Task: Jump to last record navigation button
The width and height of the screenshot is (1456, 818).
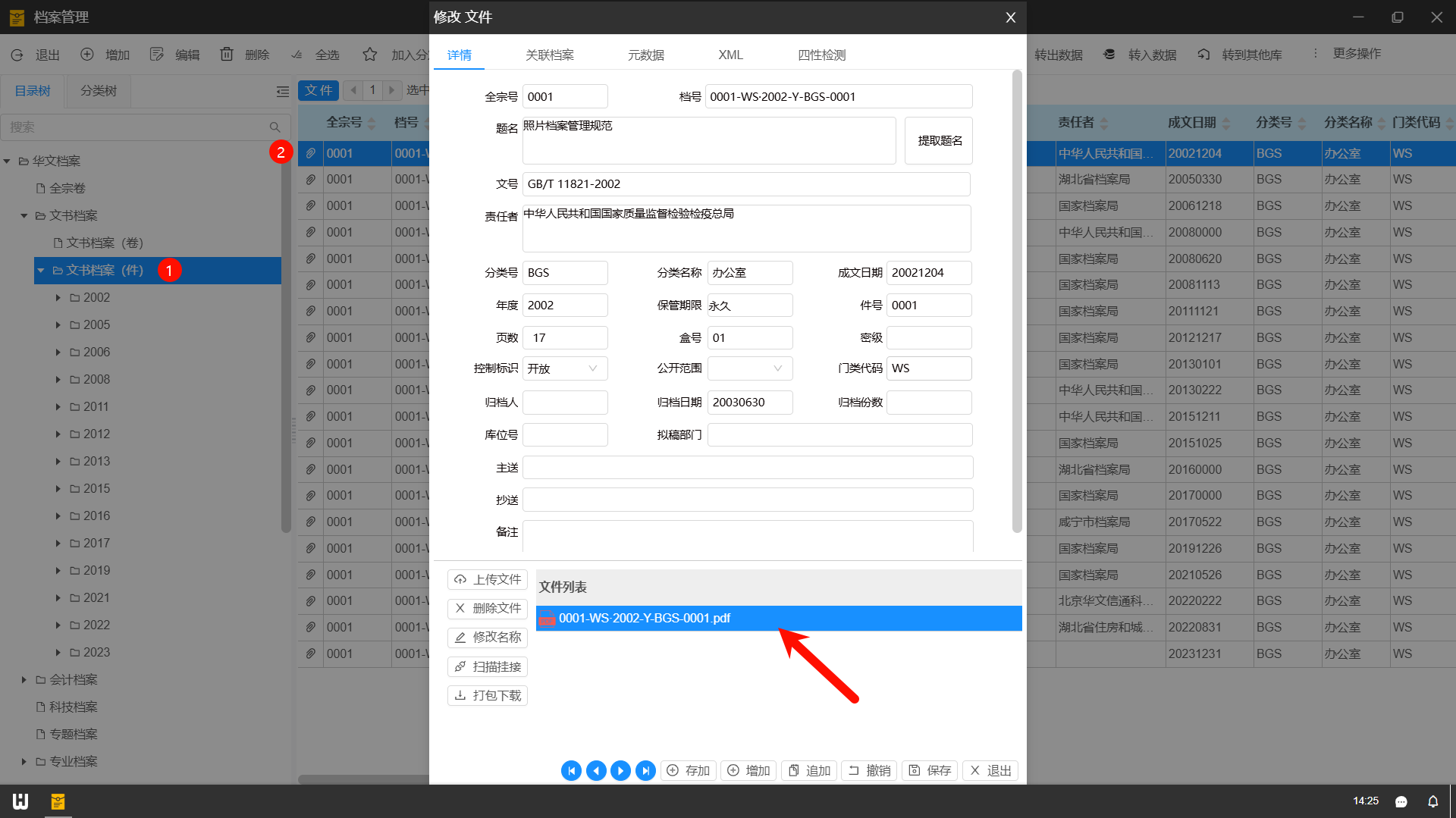Action: 645,770
